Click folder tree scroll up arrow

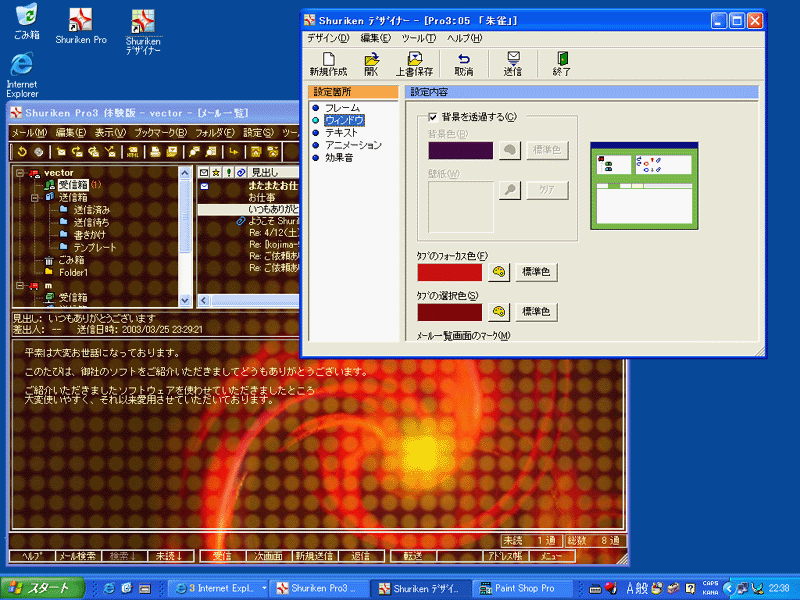pyautogui.click(x=185, y=173)
